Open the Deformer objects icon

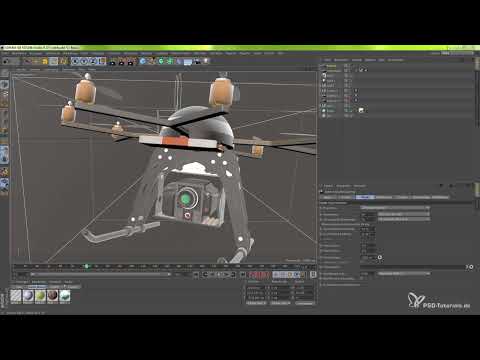tap(179, 61)
